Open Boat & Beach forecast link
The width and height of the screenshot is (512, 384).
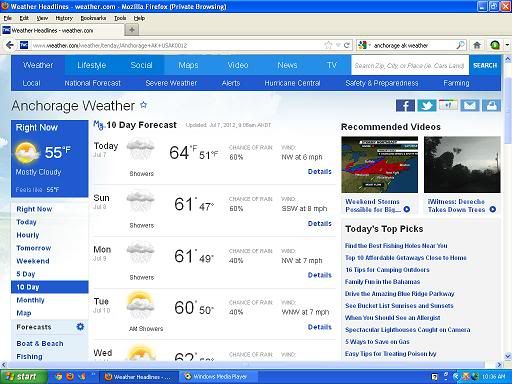pyautogui.click(x=40, y=343)
